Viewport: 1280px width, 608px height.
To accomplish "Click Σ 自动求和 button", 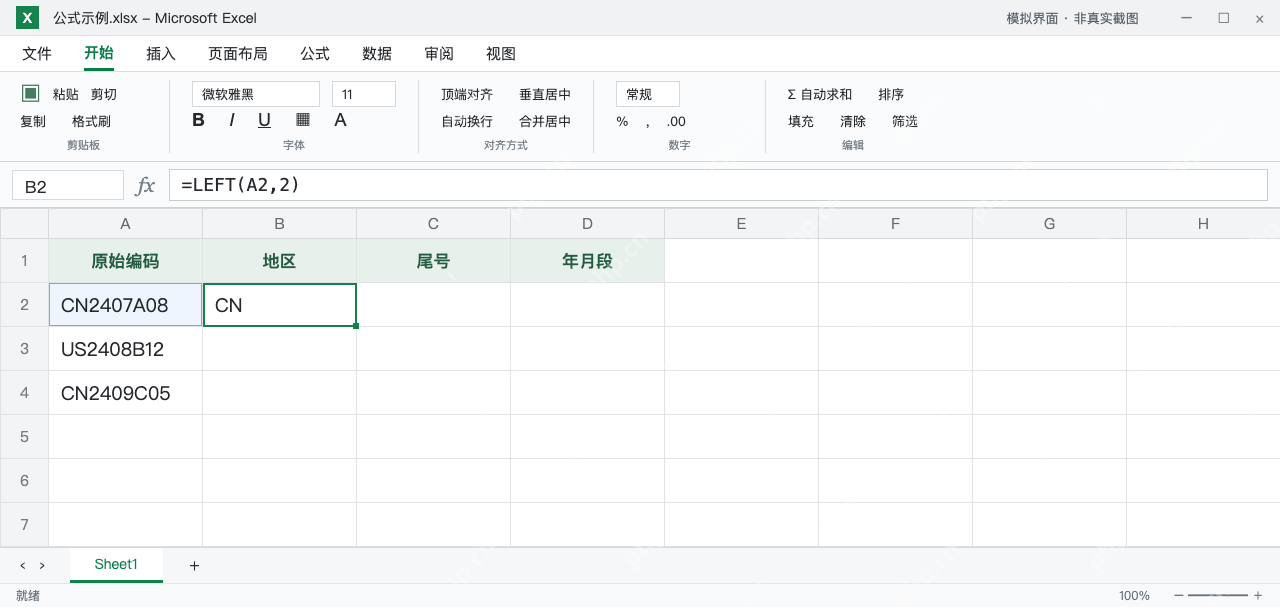I will coord(820,94).
